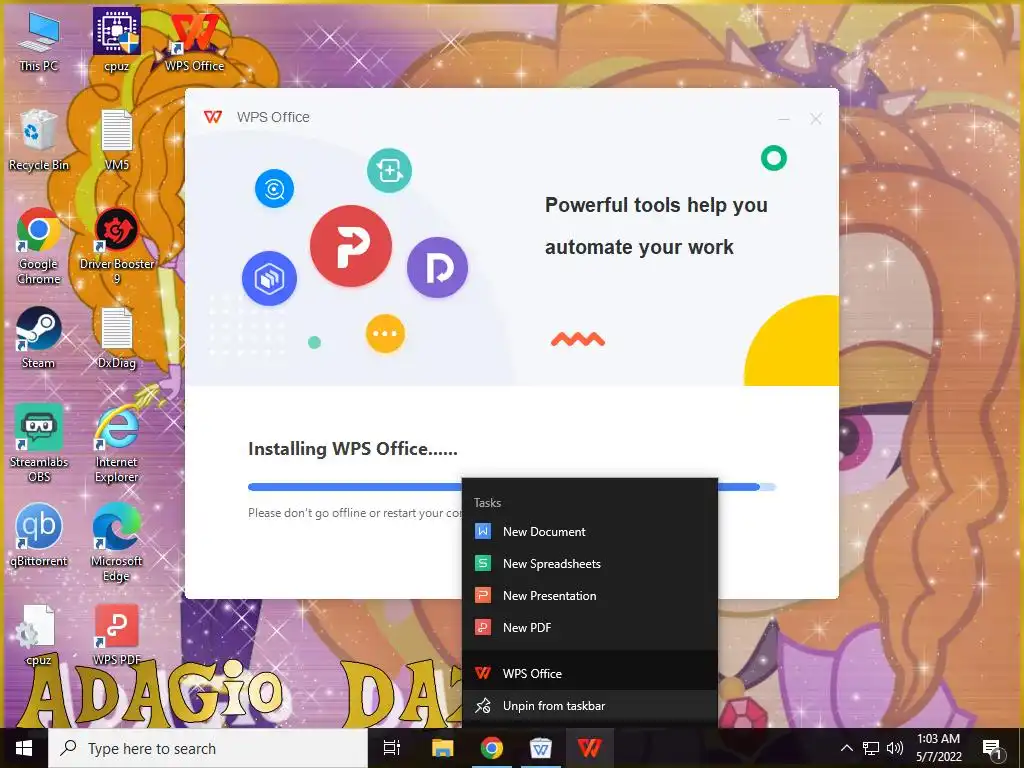Image resolution: width=1024 pixels, height=768 pixels.
Task: Open the Windows Start menu
Action: pos(24,748)
